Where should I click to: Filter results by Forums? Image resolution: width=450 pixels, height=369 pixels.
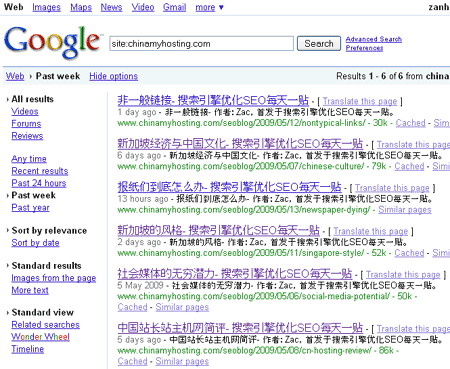(x=26, y=124)
